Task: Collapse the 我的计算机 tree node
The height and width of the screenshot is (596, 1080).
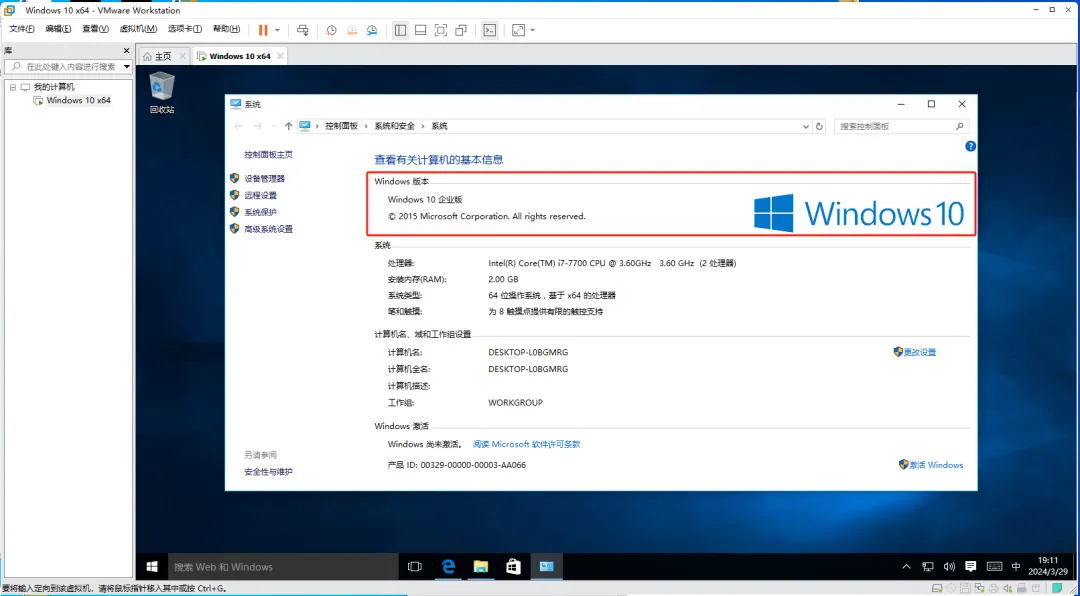Action: coord(12,88)
